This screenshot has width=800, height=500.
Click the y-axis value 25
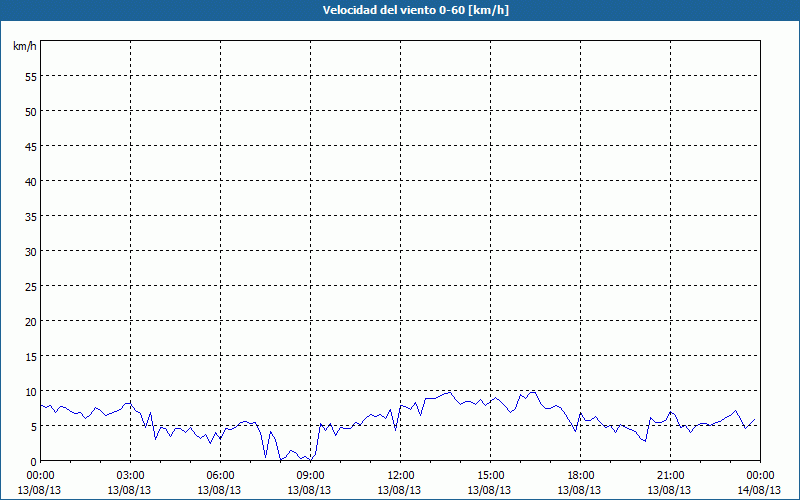point(31,286)
